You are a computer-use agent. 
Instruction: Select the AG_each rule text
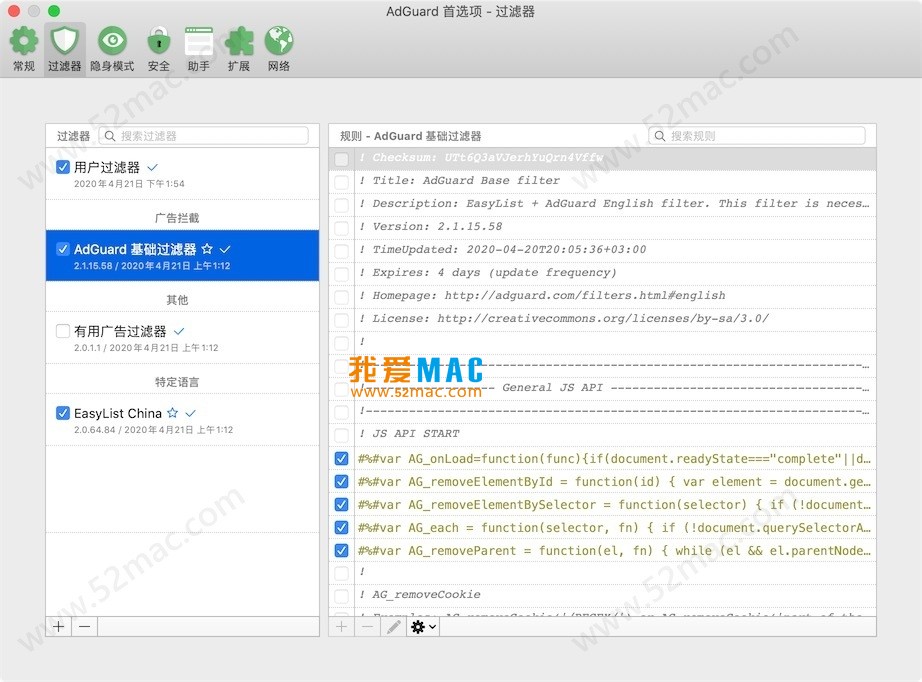614,528
